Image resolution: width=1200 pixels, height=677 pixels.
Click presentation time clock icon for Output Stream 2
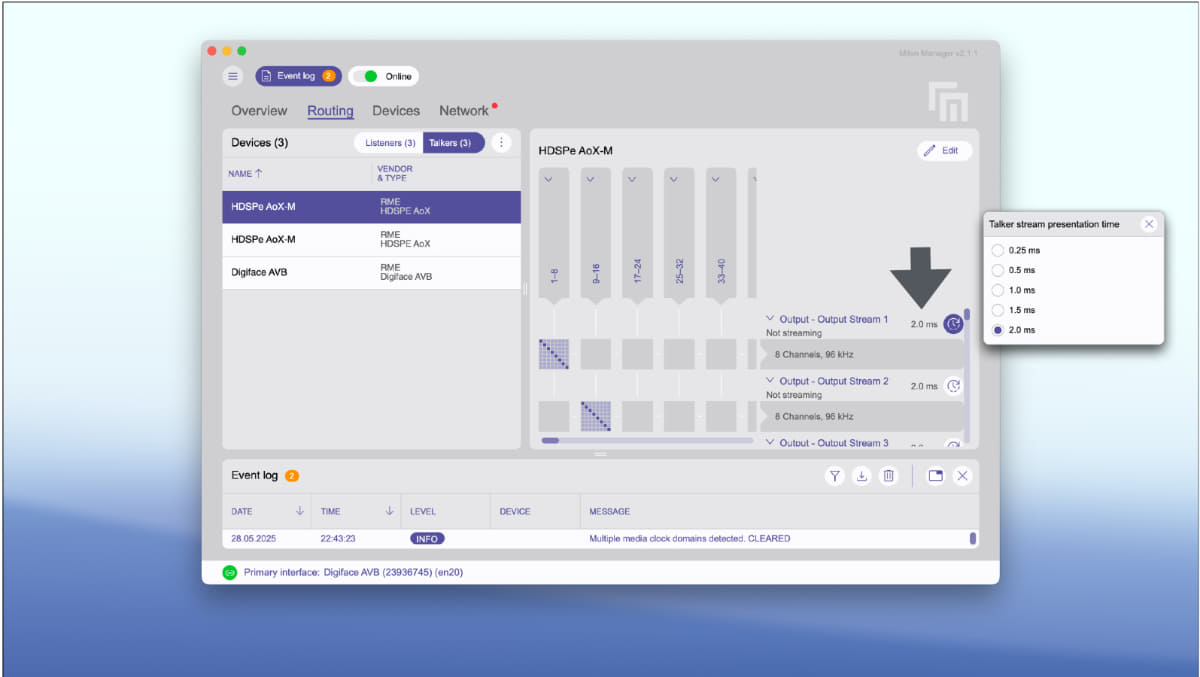point(954,386)
